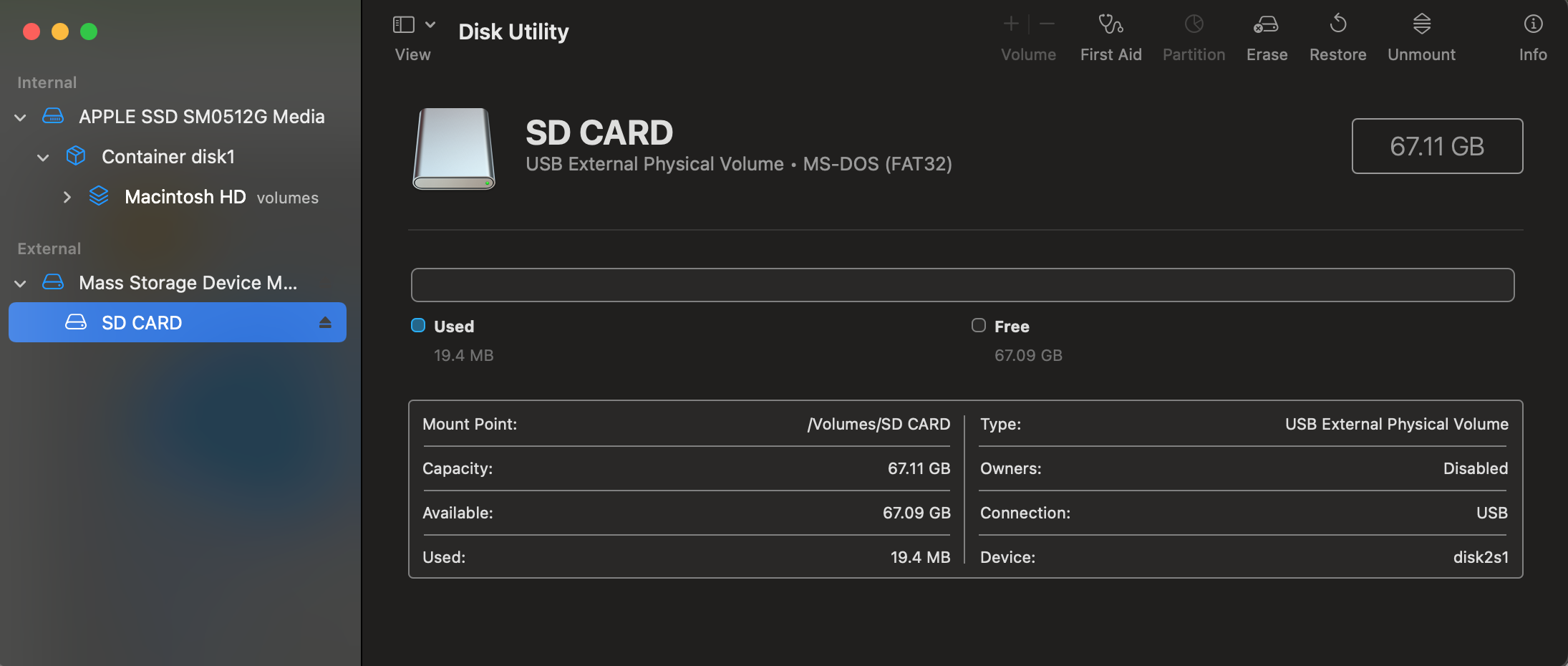The image size is (1568, 666).
Task: Click the Owners Disabled value
Action: tap(1476, 468)
